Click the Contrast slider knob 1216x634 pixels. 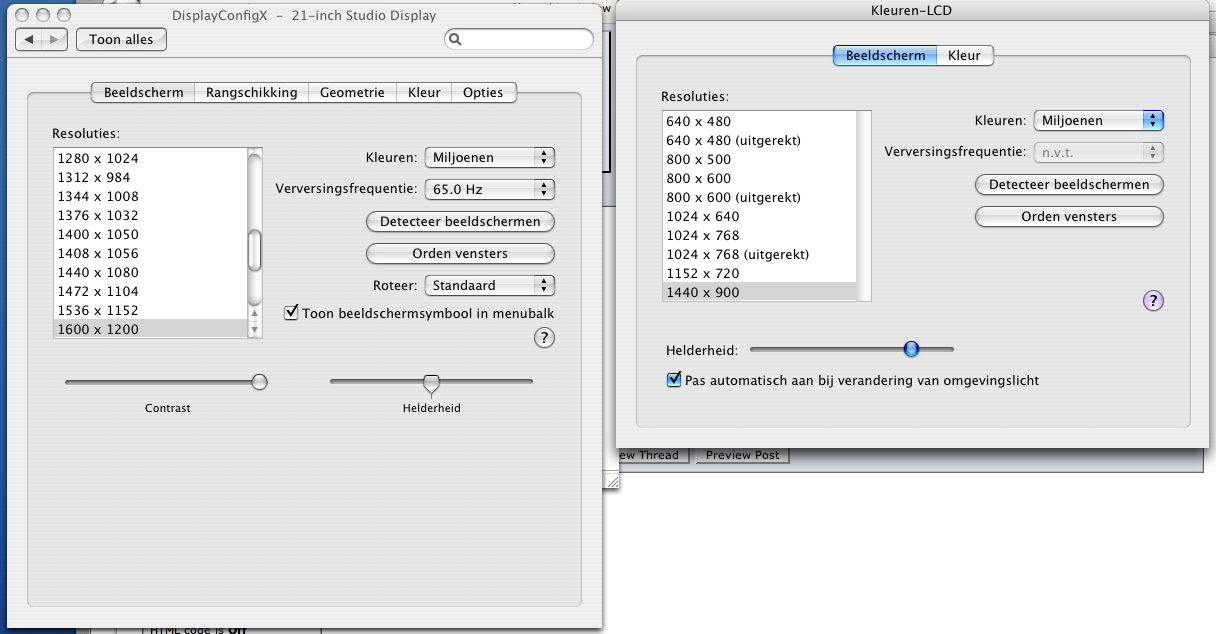tap(260, 381)
